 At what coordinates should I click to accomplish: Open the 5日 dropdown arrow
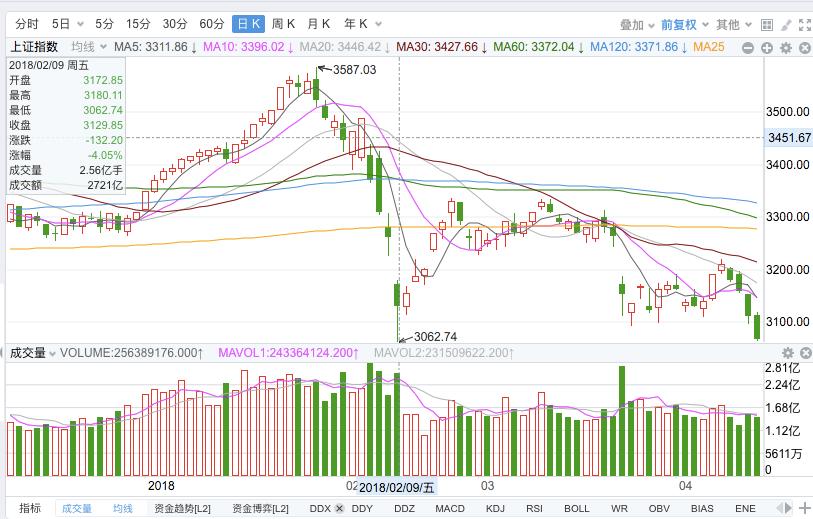[80, 24]
